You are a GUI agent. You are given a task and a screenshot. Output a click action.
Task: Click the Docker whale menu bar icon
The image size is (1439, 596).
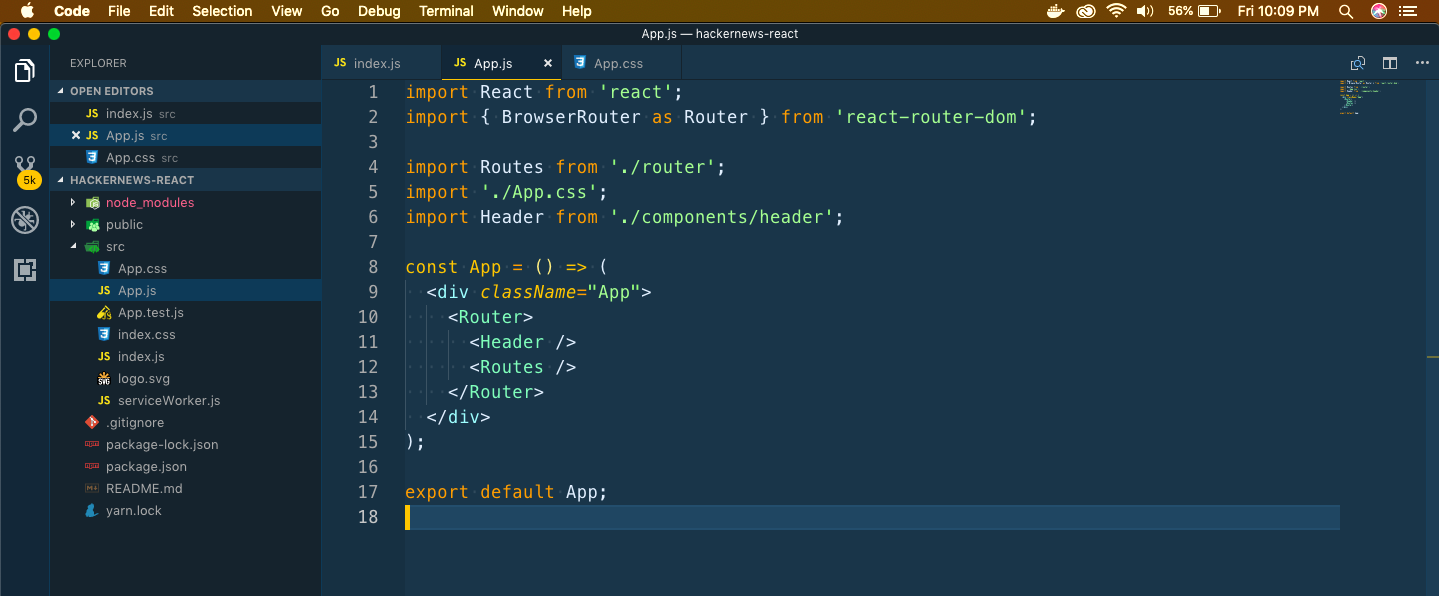tap(1054, 11)
